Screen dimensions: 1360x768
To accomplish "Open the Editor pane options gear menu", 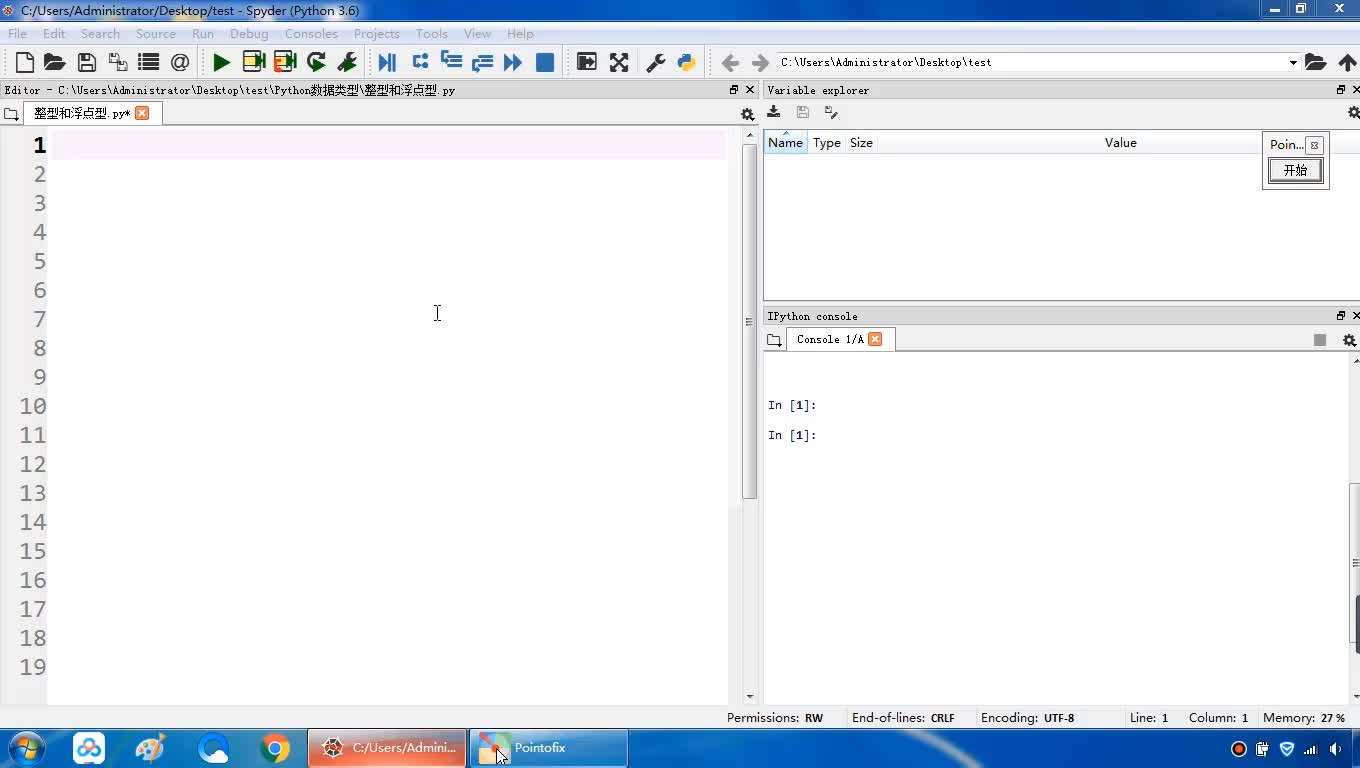I will click(x=747, y=114).
